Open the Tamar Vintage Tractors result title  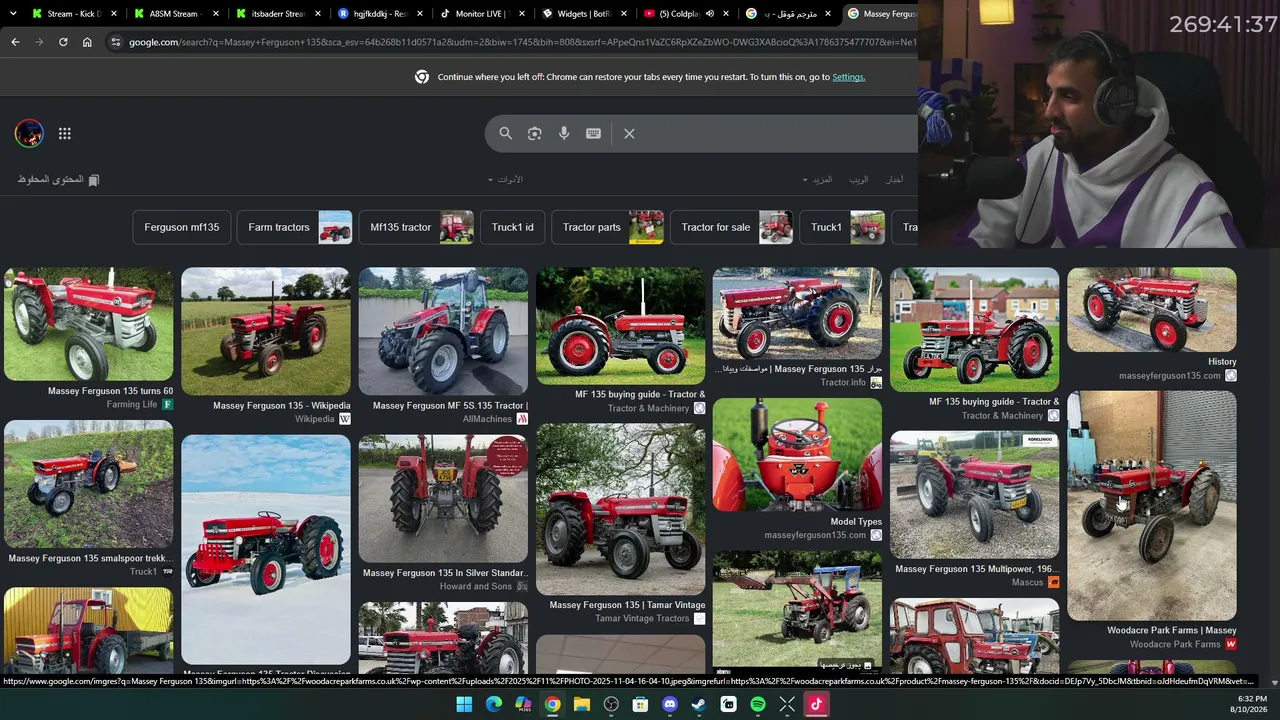(627, 605)
